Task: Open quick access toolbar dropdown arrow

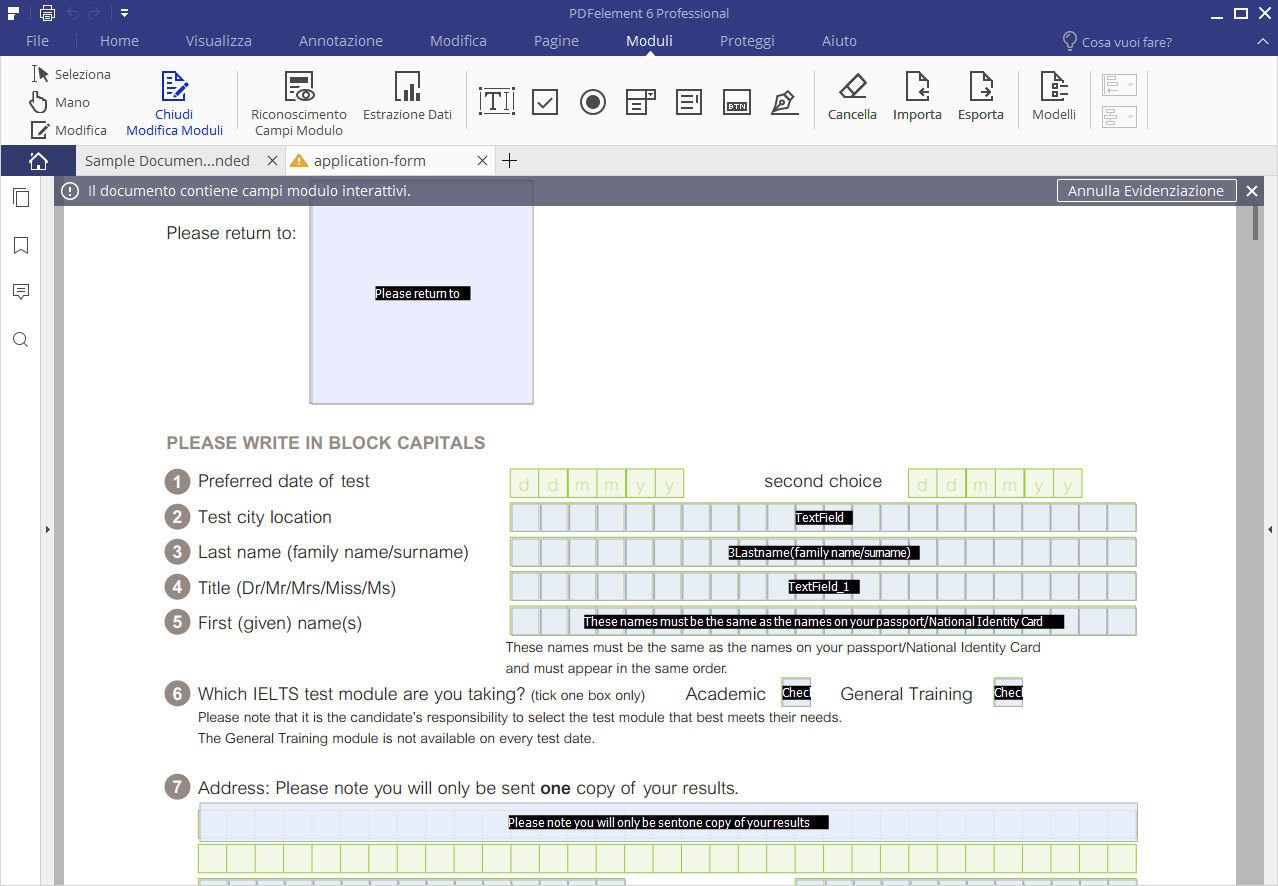Action: coord(124,13)
